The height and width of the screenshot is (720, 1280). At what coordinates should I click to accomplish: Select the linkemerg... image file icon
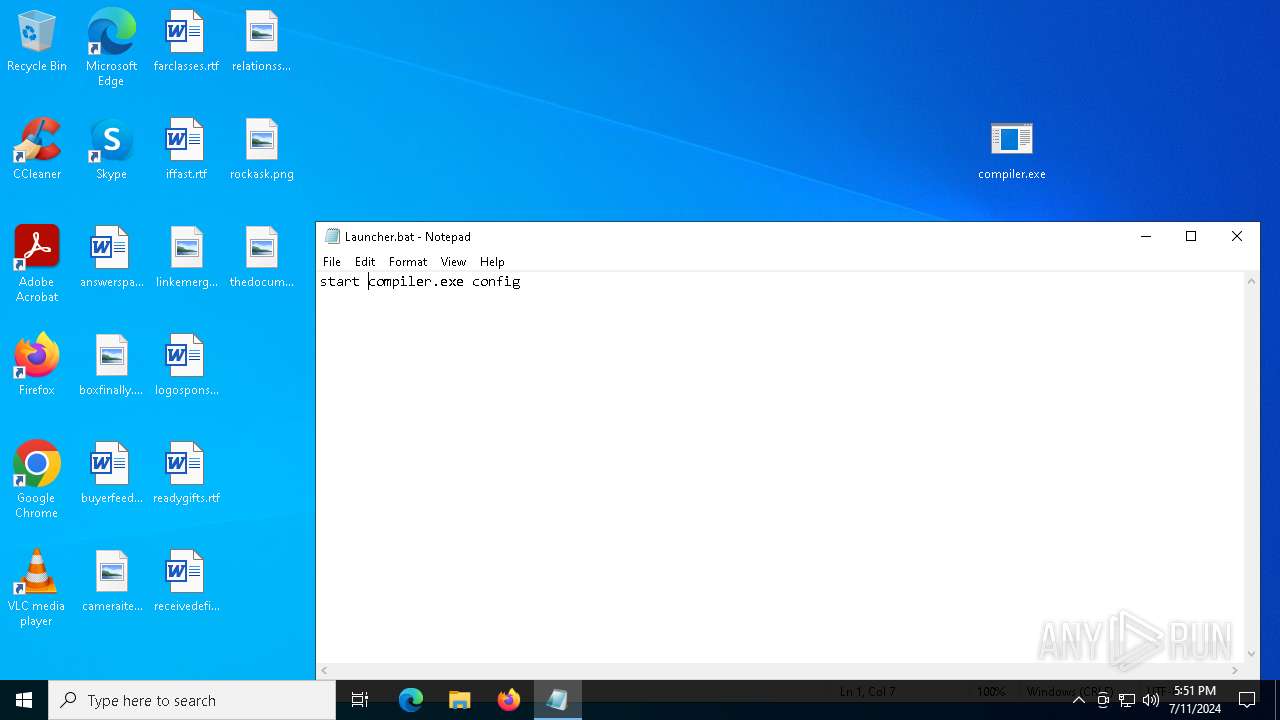point(186,258)
